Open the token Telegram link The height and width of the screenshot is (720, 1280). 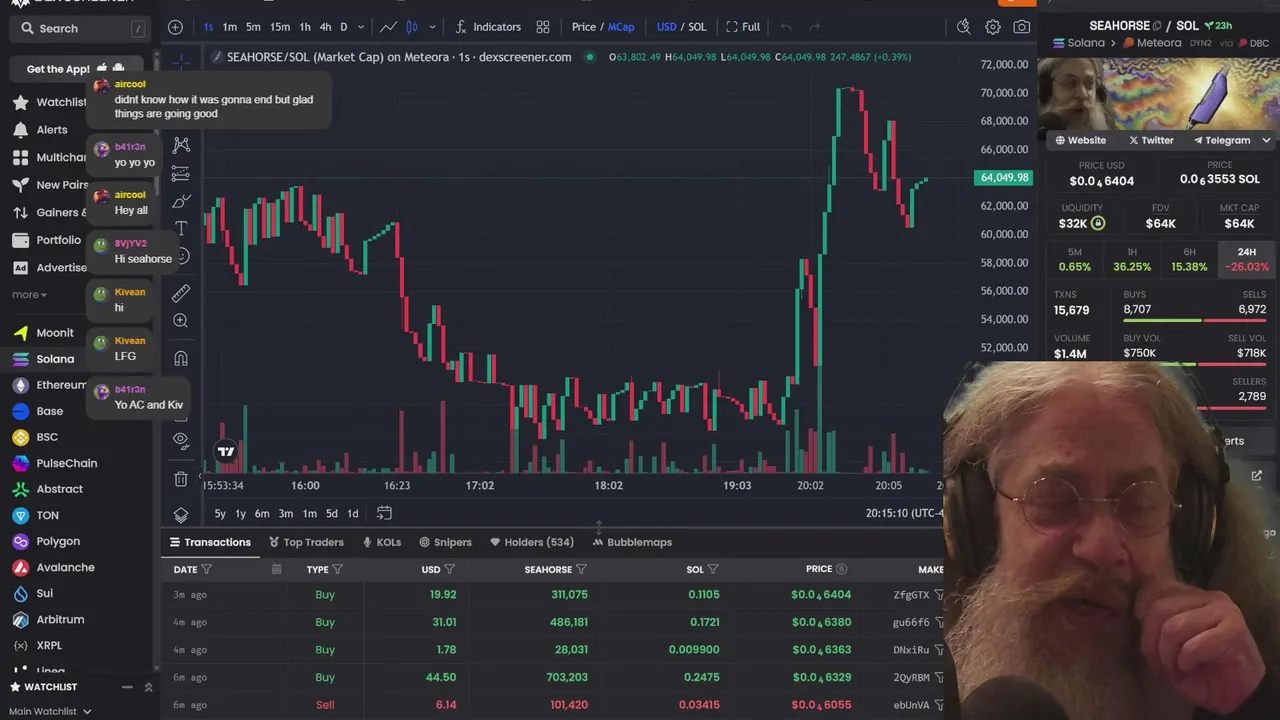point(1221,141)
